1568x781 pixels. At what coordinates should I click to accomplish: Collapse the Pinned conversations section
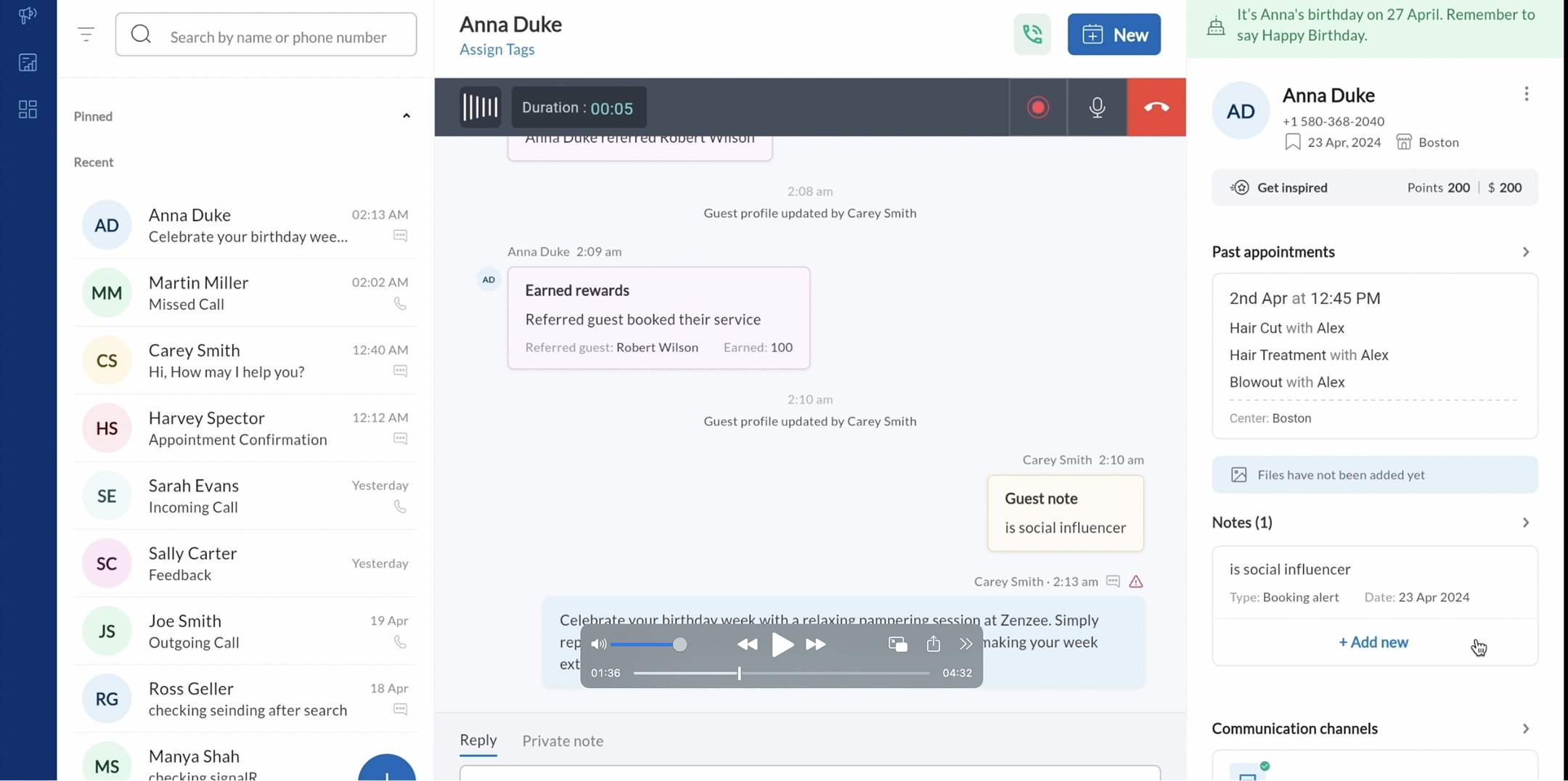407,115
